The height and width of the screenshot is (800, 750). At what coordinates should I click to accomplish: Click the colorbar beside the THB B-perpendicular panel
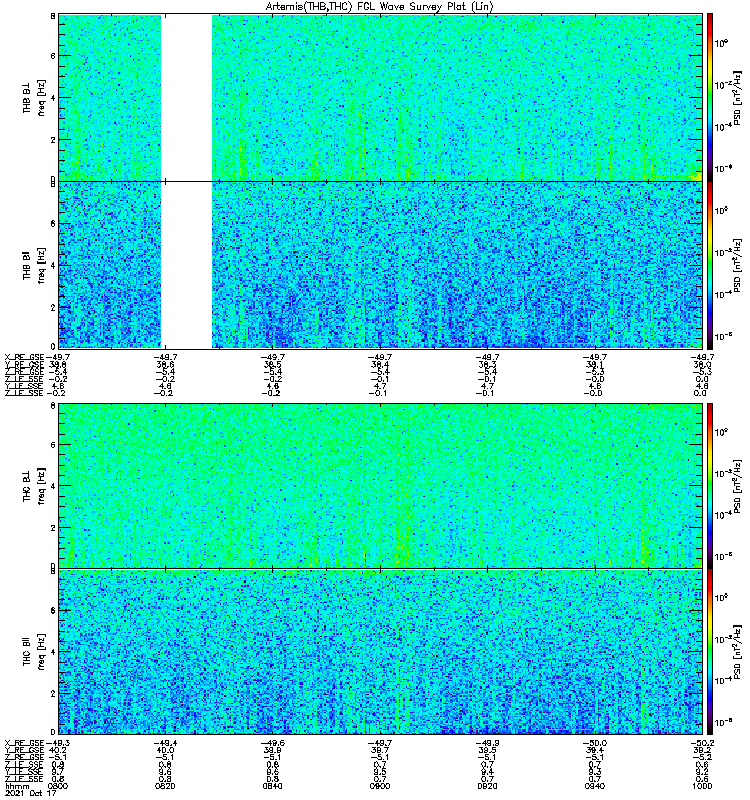(710, 97)
